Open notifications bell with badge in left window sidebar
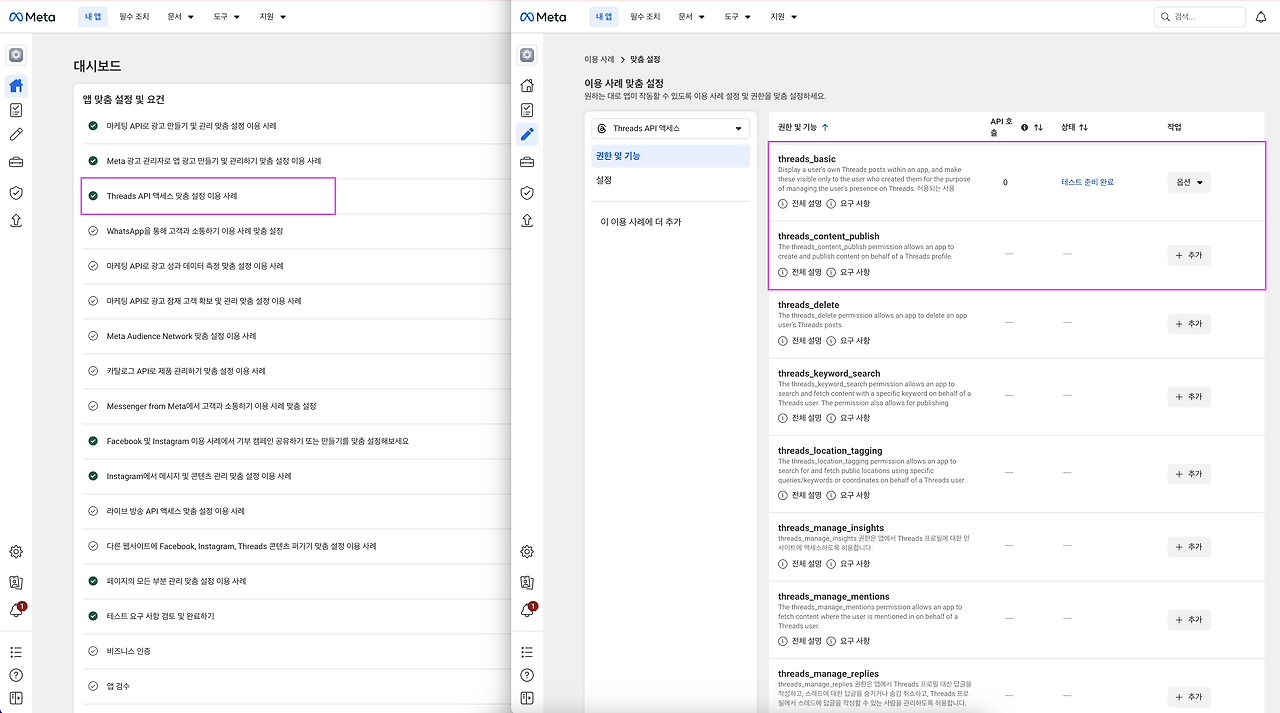The height and width of the screenshot is (713, 1280). 17,610
